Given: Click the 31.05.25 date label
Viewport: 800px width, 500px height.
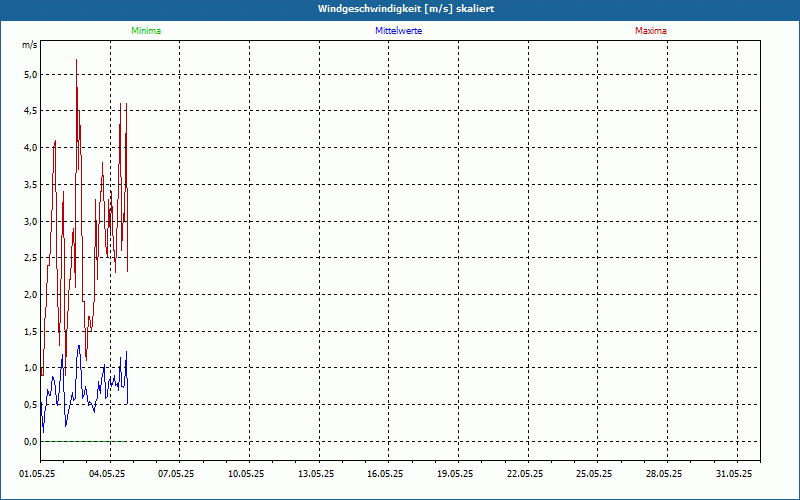Looking at the screenshot, I should (x=734, y=474).
